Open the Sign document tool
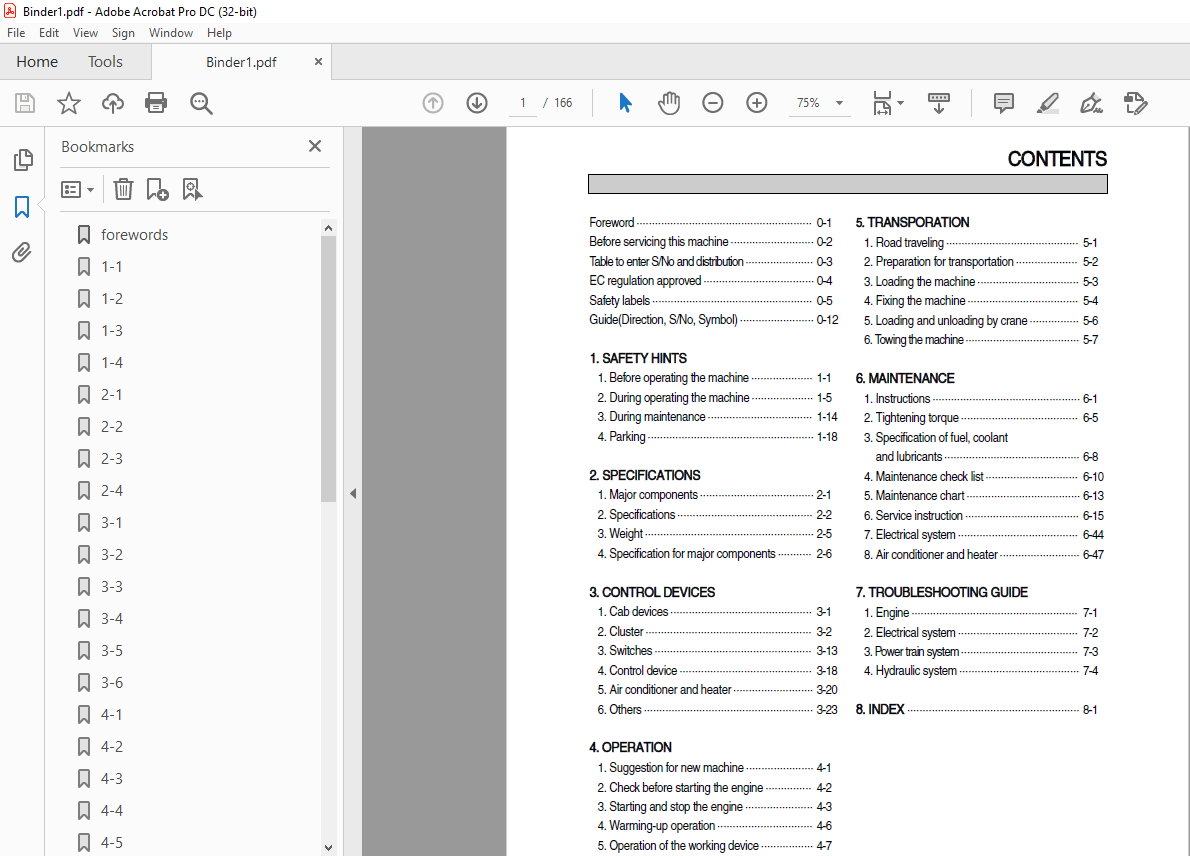The height and width of the screenshot is (856, 1190). [x=1091, y=102]
